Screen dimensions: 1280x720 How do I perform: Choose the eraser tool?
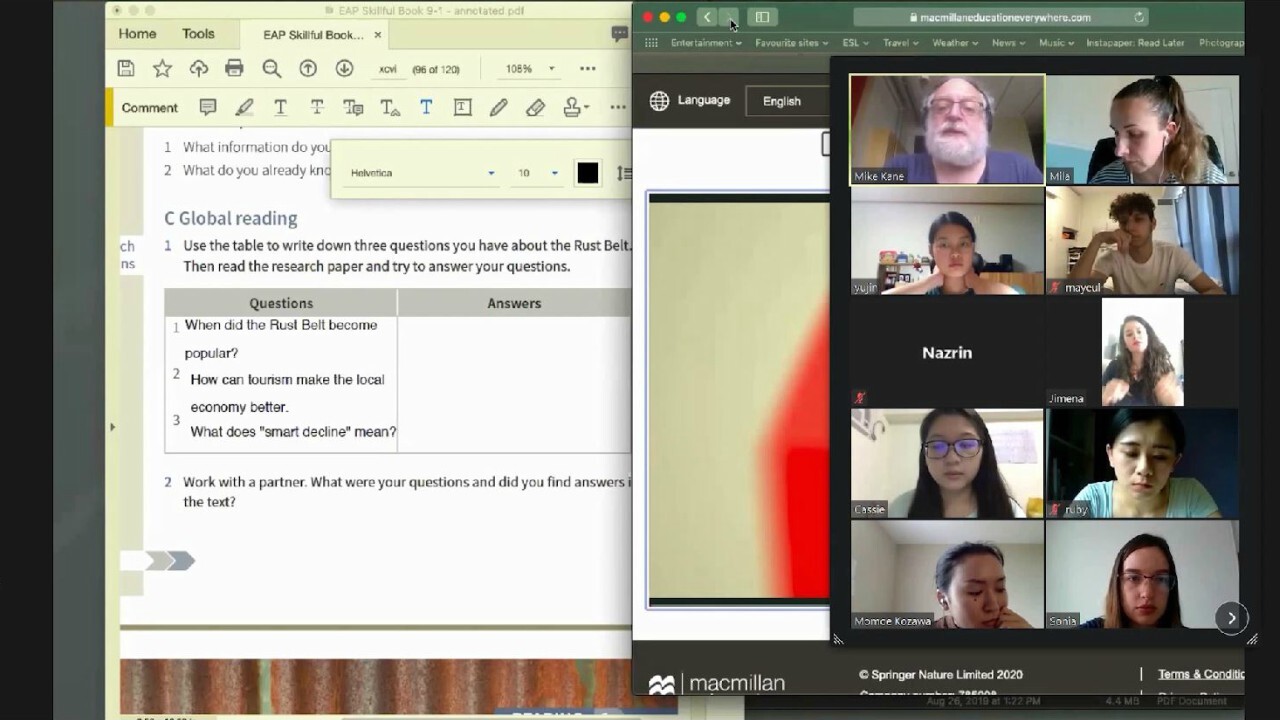(x=535, y=108)
